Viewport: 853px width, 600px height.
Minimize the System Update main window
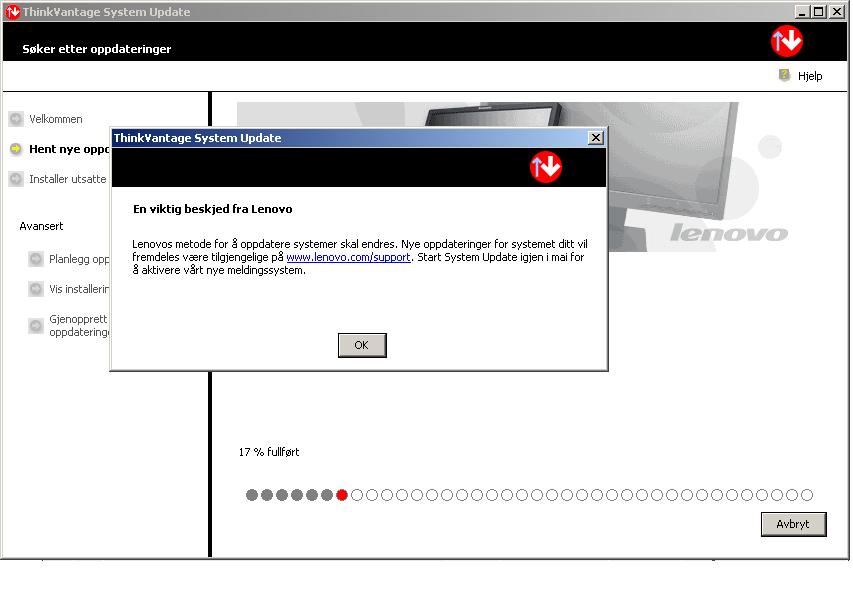802,11
